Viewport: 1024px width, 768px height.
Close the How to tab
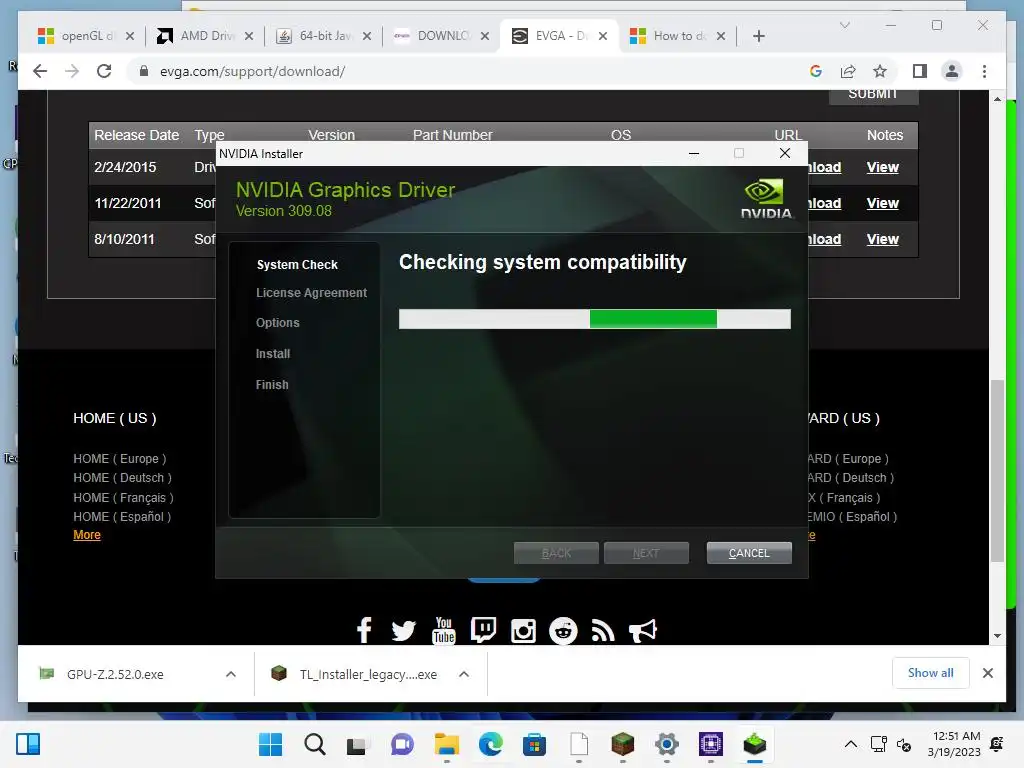pyautogui.click(x=721, y=36)
